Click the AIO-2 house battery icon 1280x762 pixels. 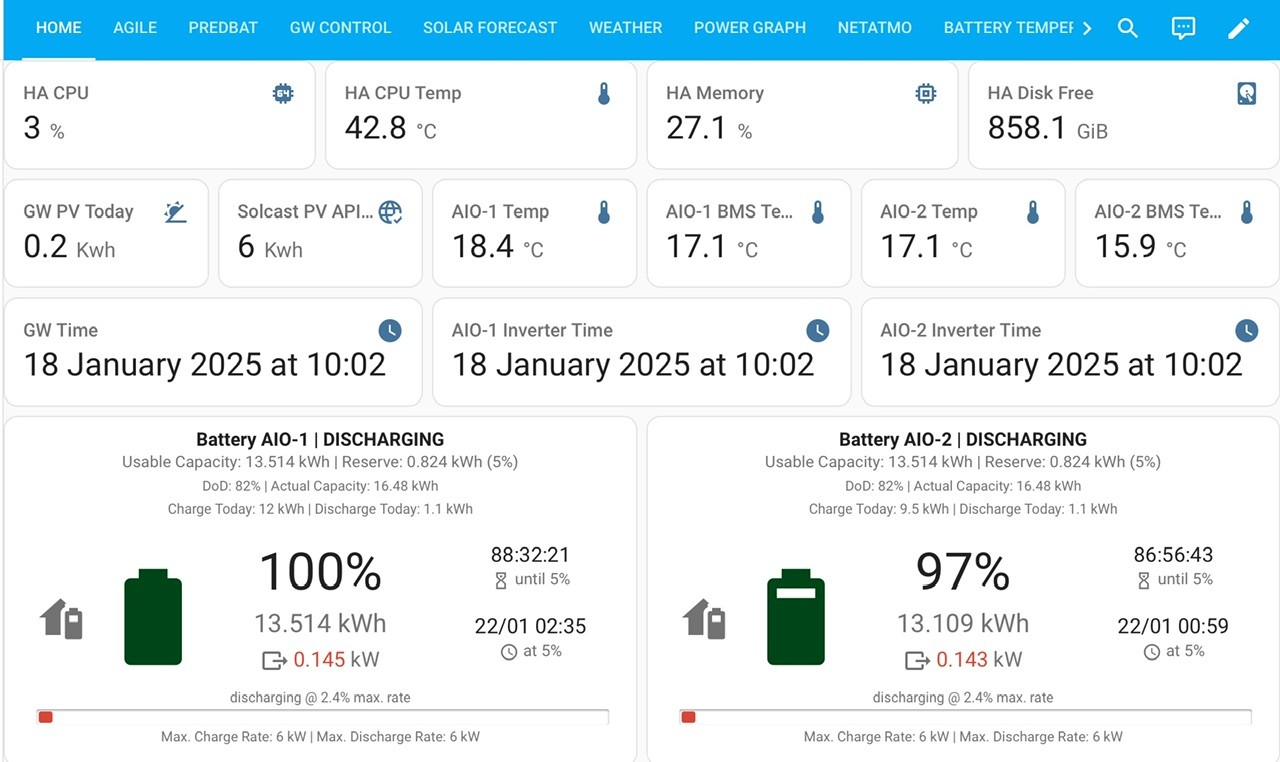point(705,618)
